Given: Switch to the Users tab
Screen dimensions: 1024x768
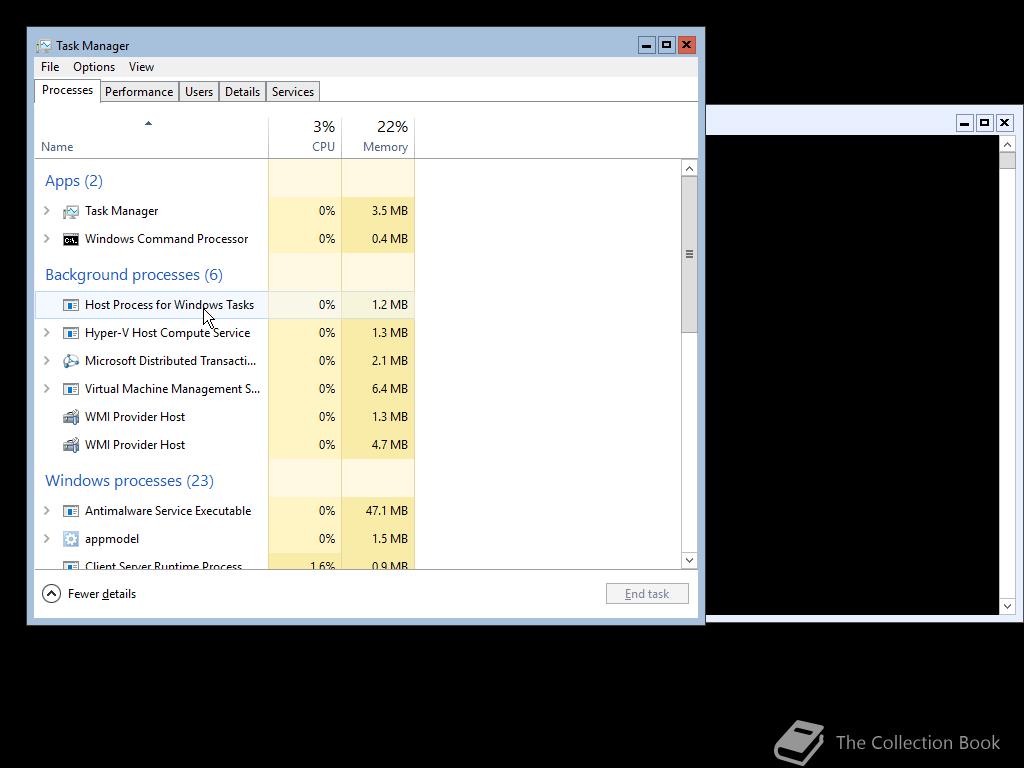Looking at the screenshot, I should [199, 92].
